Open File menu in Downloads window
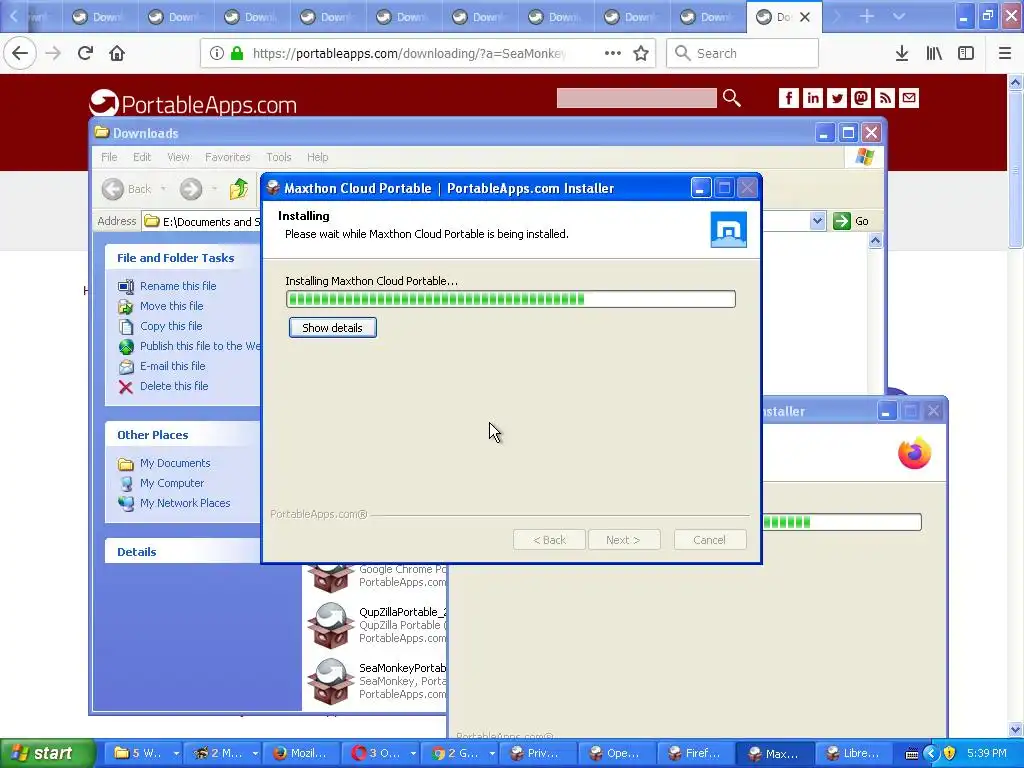Screen dimensions: 1024x768 [x=109, y=157]
